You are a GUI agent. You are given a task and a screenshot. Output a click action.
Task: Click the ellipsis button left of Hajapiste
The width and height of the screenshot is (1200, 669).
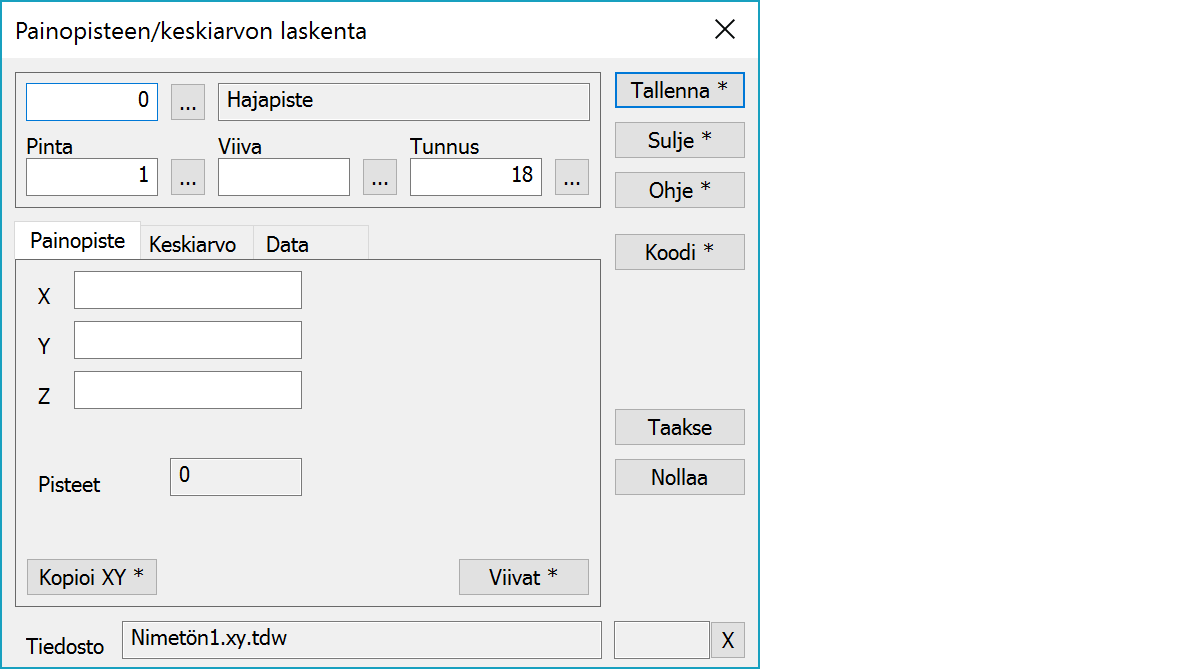click(x=188, y=101)
